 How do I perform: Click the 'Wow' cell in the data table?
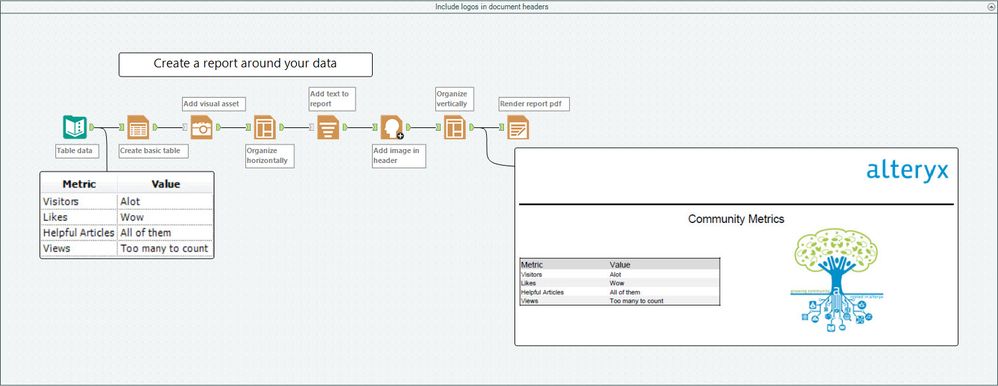(x=165, y=217)
